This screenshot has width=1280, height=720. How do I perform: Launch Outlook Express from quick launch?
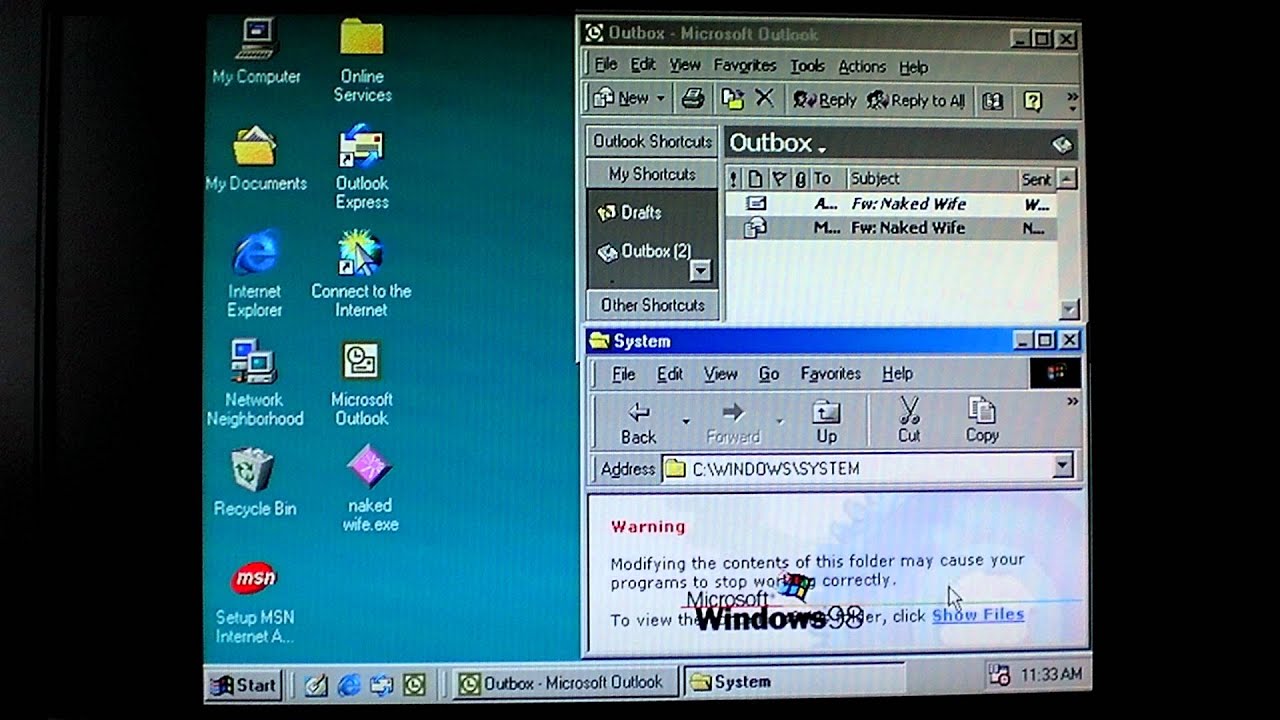(x=381, y=685)
